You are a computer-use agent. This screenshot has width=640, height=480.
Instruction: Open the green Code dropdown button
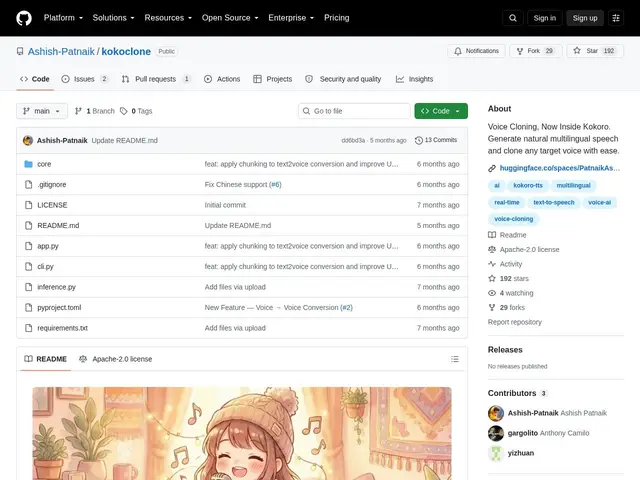[x=441, y=111]
